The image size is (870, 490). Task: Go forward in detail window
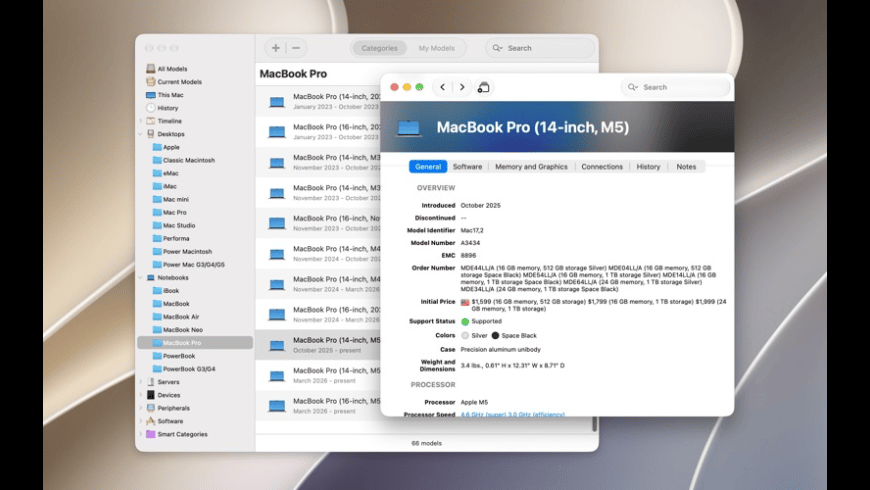pos(462,87)
